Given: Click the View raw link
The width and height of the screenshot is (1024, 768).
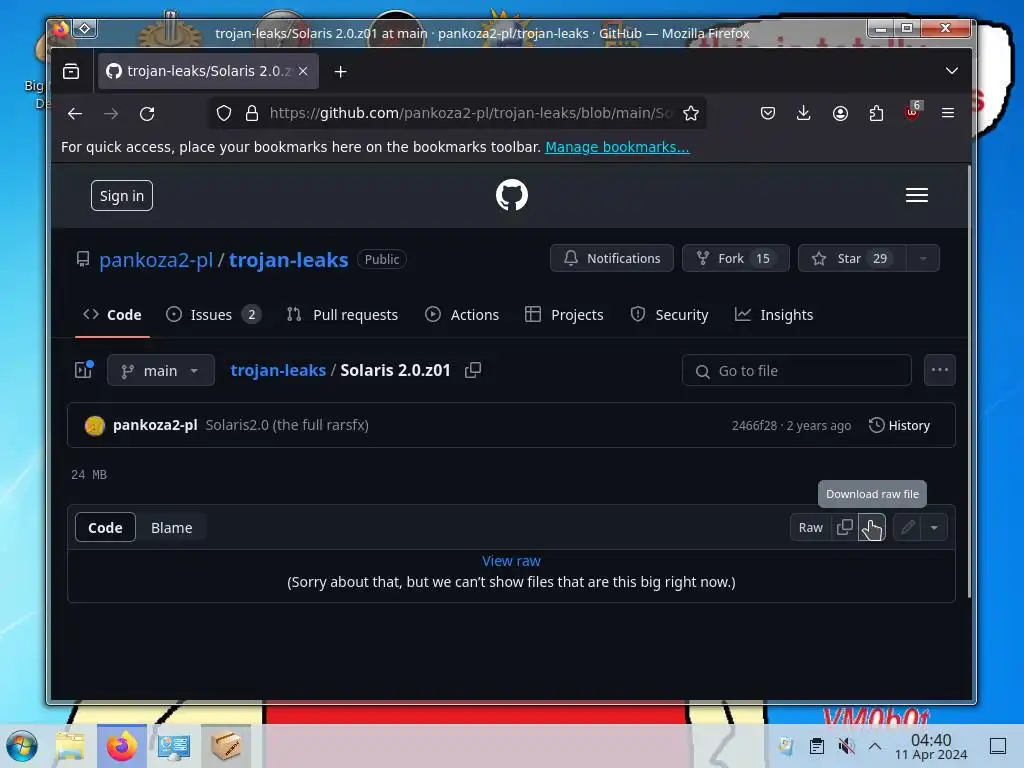Looking at the screenshot, I should click(511, 561).
